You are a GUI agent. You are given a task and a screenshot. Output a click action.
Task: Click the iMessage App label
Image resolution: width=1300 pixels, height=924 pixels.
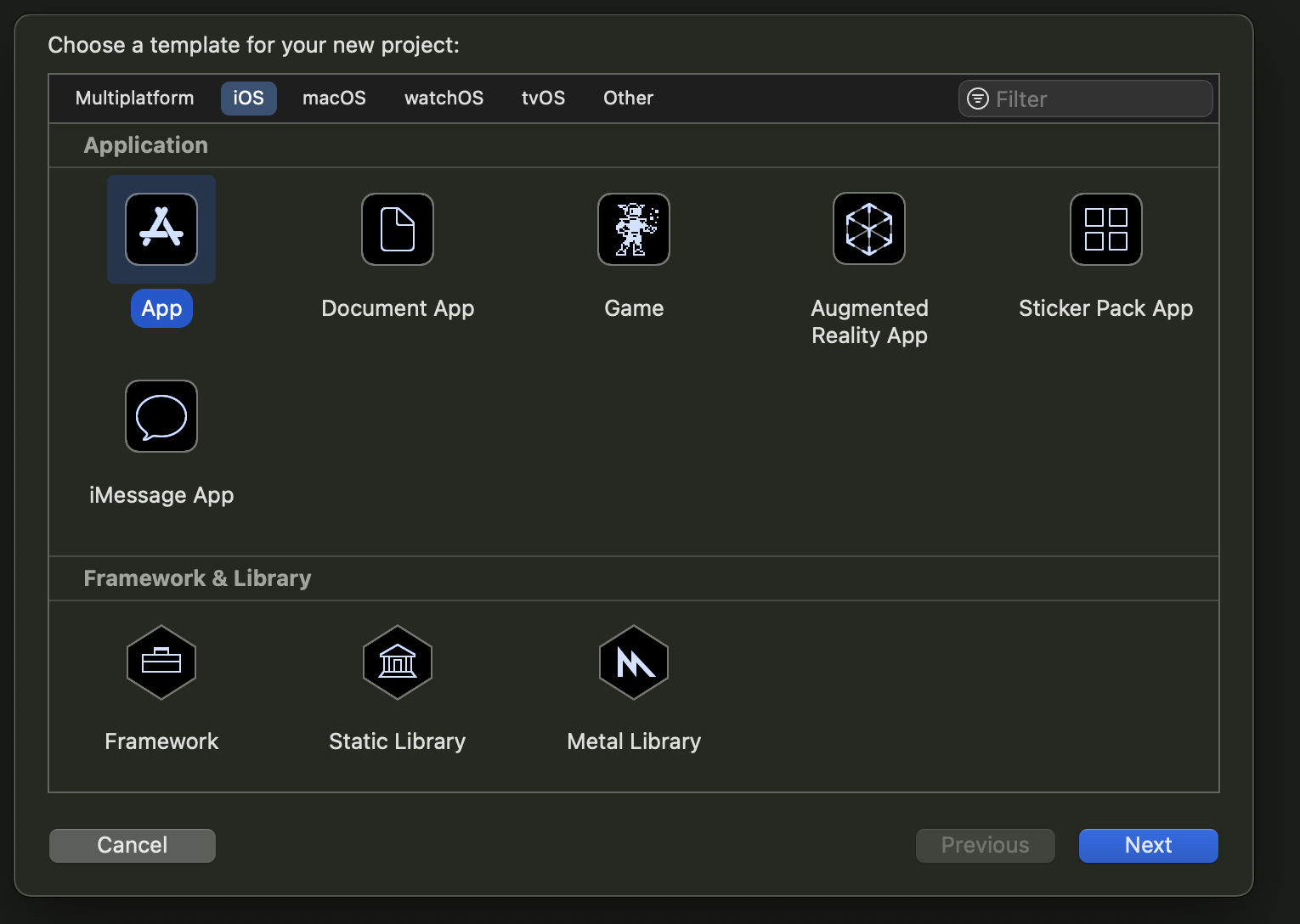point(161,495)
